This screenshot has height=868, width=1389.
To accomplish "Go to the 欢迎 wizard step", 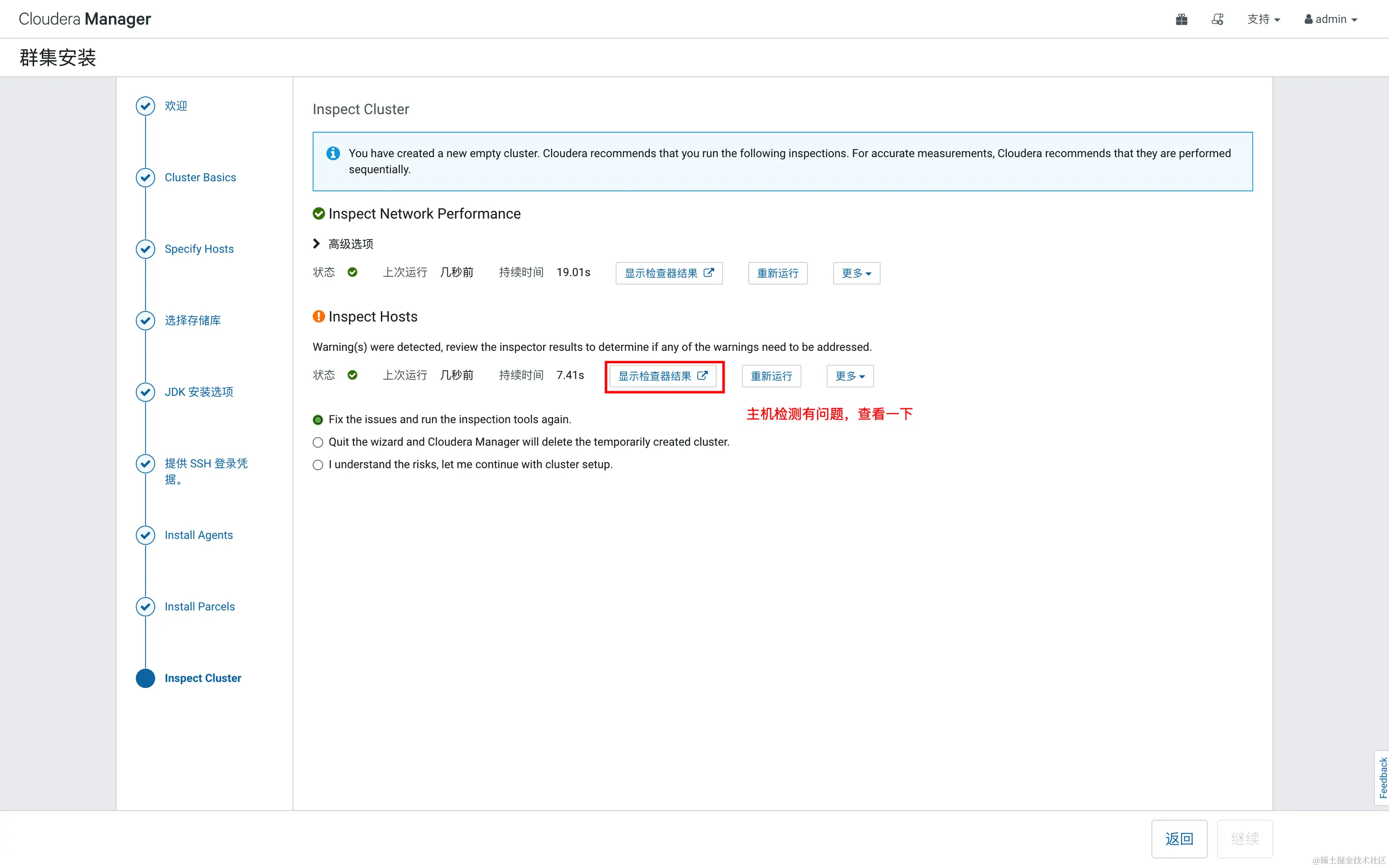I will click(x=175, y=106).
